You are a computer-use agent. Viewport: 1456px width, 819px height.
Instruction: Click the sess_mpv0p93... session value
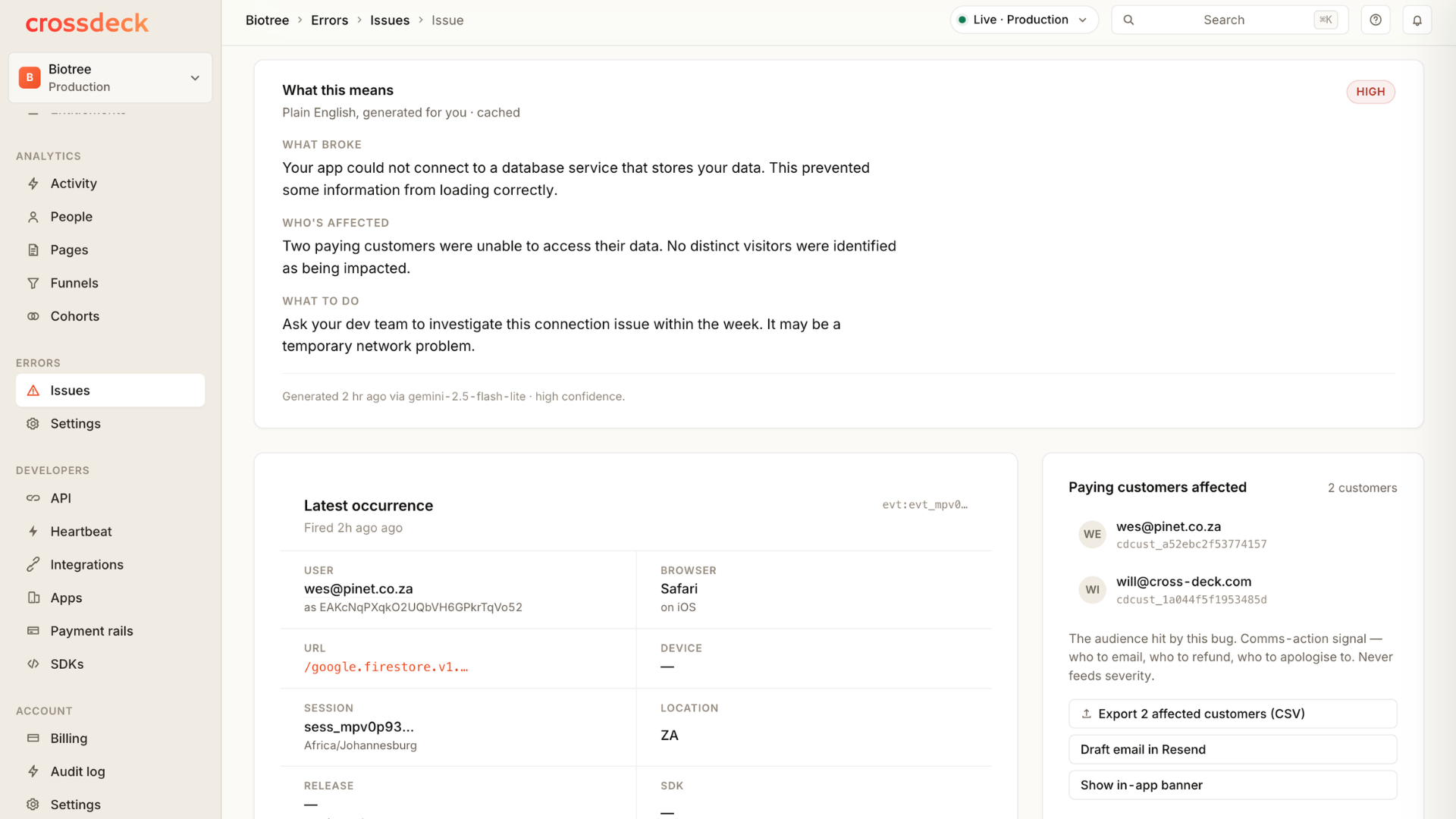(x=359, y=727)
